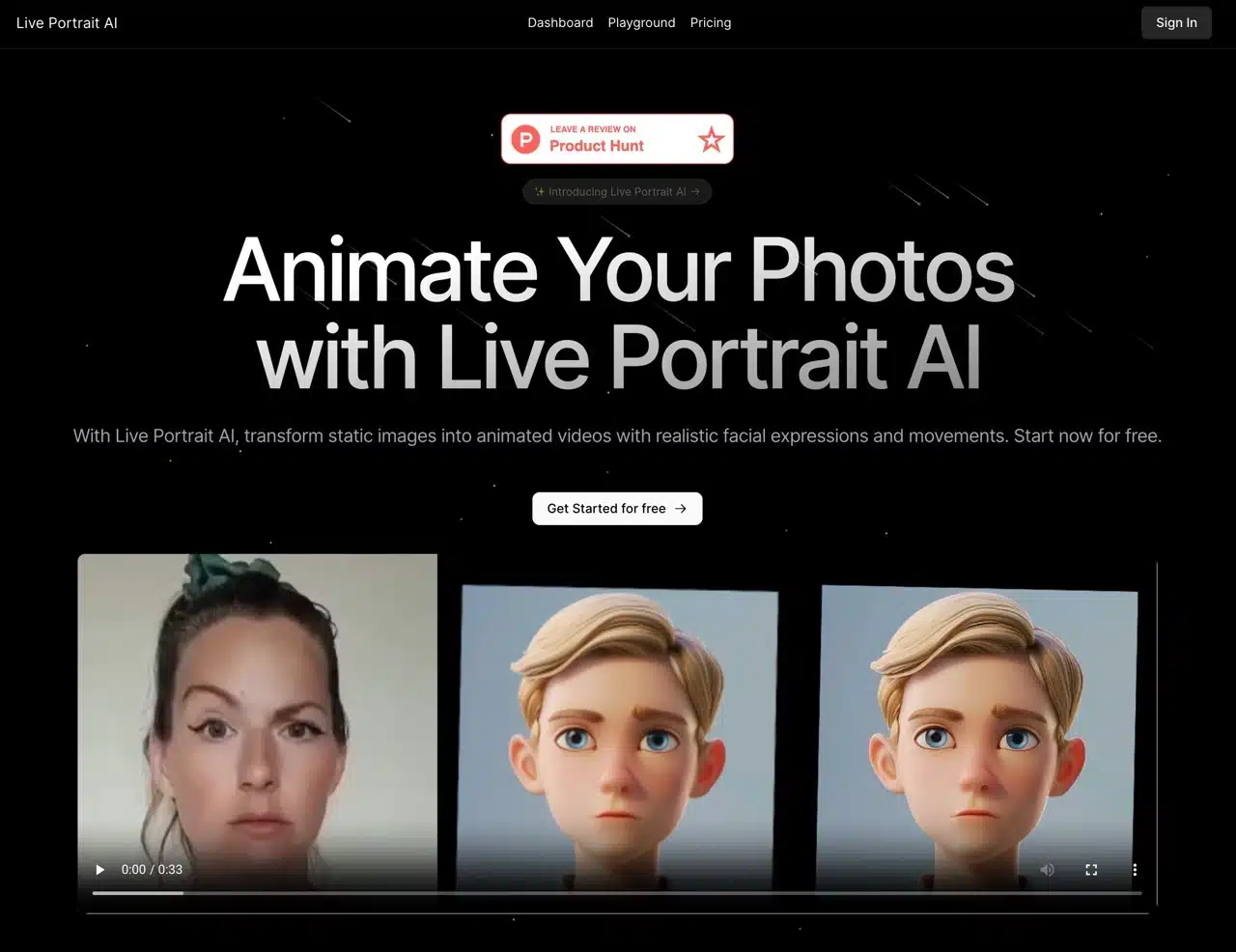1236x952 pixels.
Task: Navigate to the Playground
Action: point(641,22)
